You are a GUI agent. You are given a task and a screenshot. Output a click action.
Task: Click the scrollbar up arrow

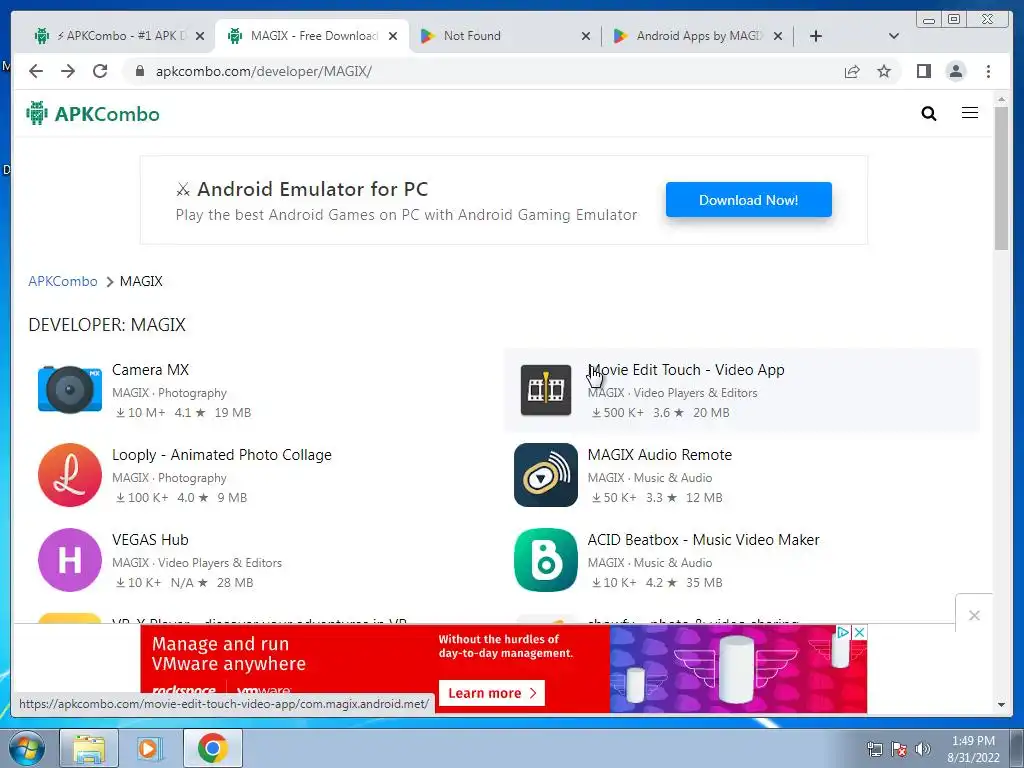pos(1001,99)
